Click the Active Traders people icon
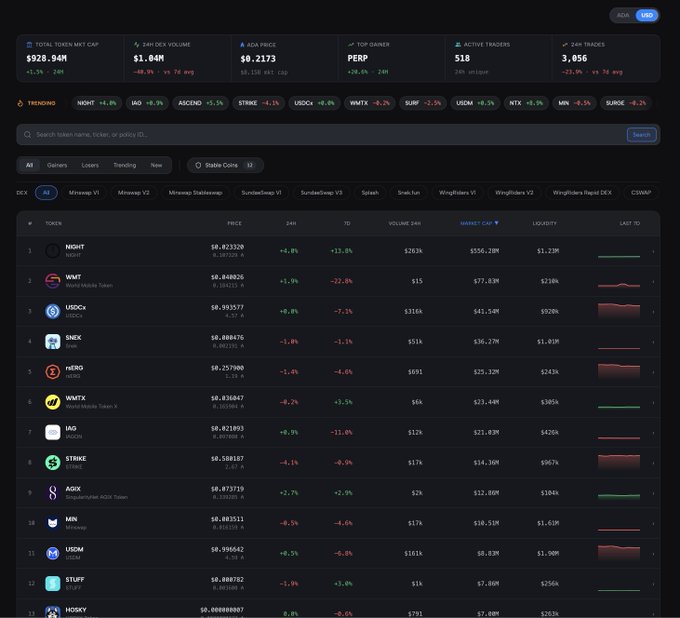The height and width of the screenshot is (618, 680). pos(458,45)
